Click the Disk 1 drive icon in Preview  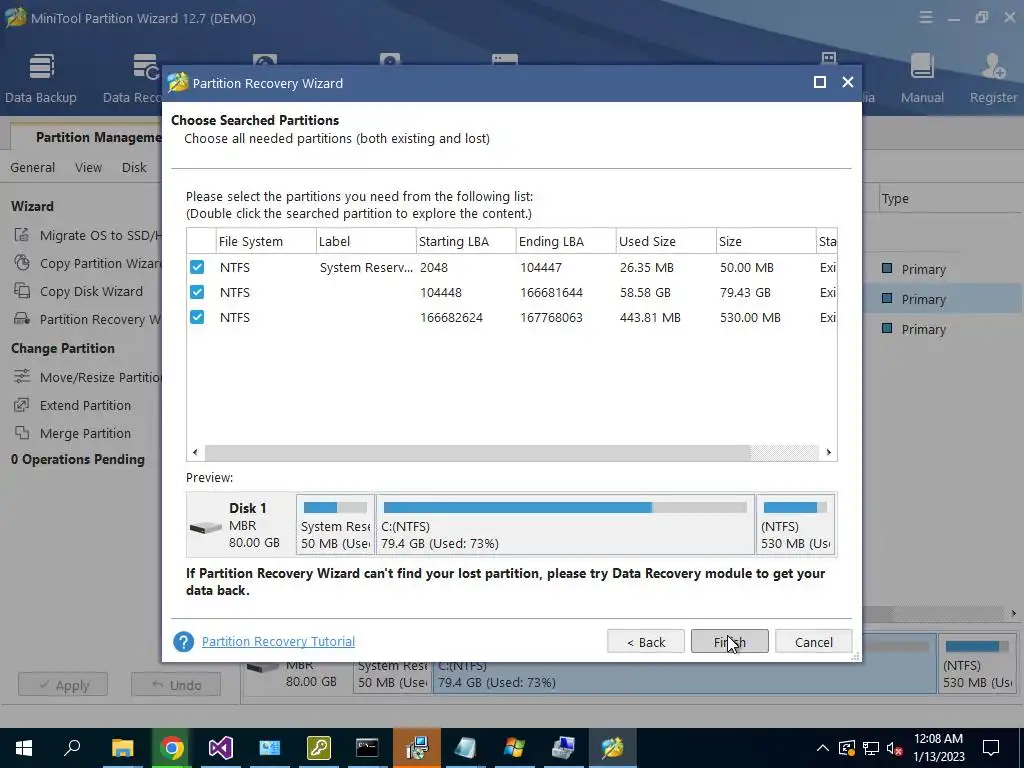coord(206,527)
